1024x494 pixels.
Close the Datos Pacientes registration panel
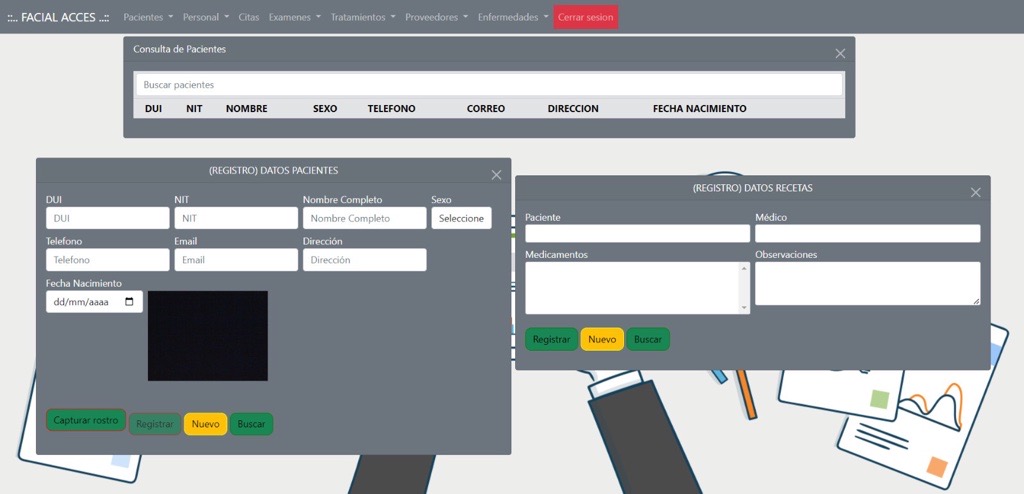(x=496, y=175)
